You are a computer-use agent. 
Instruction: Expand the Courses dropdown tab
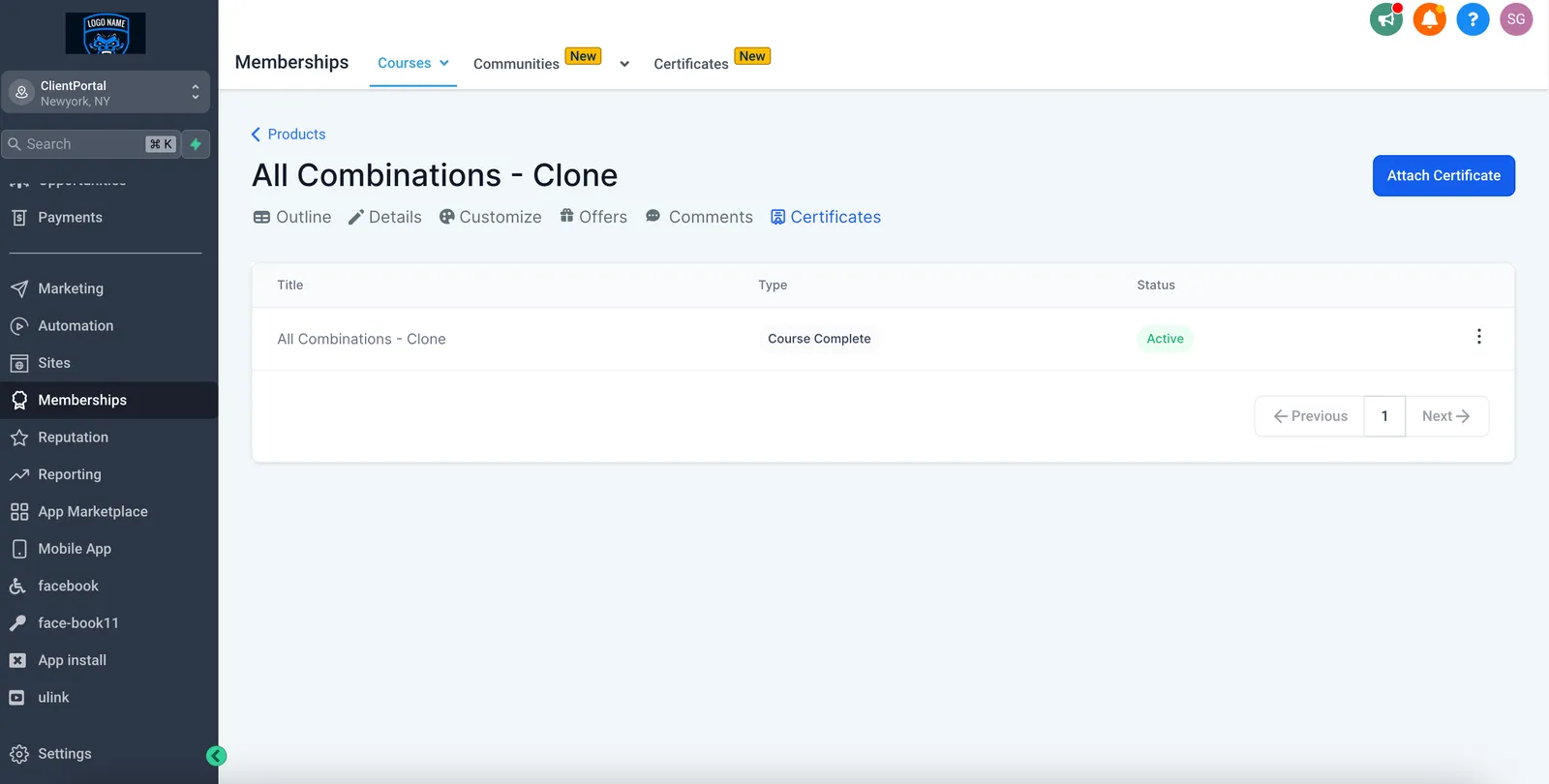413,63
